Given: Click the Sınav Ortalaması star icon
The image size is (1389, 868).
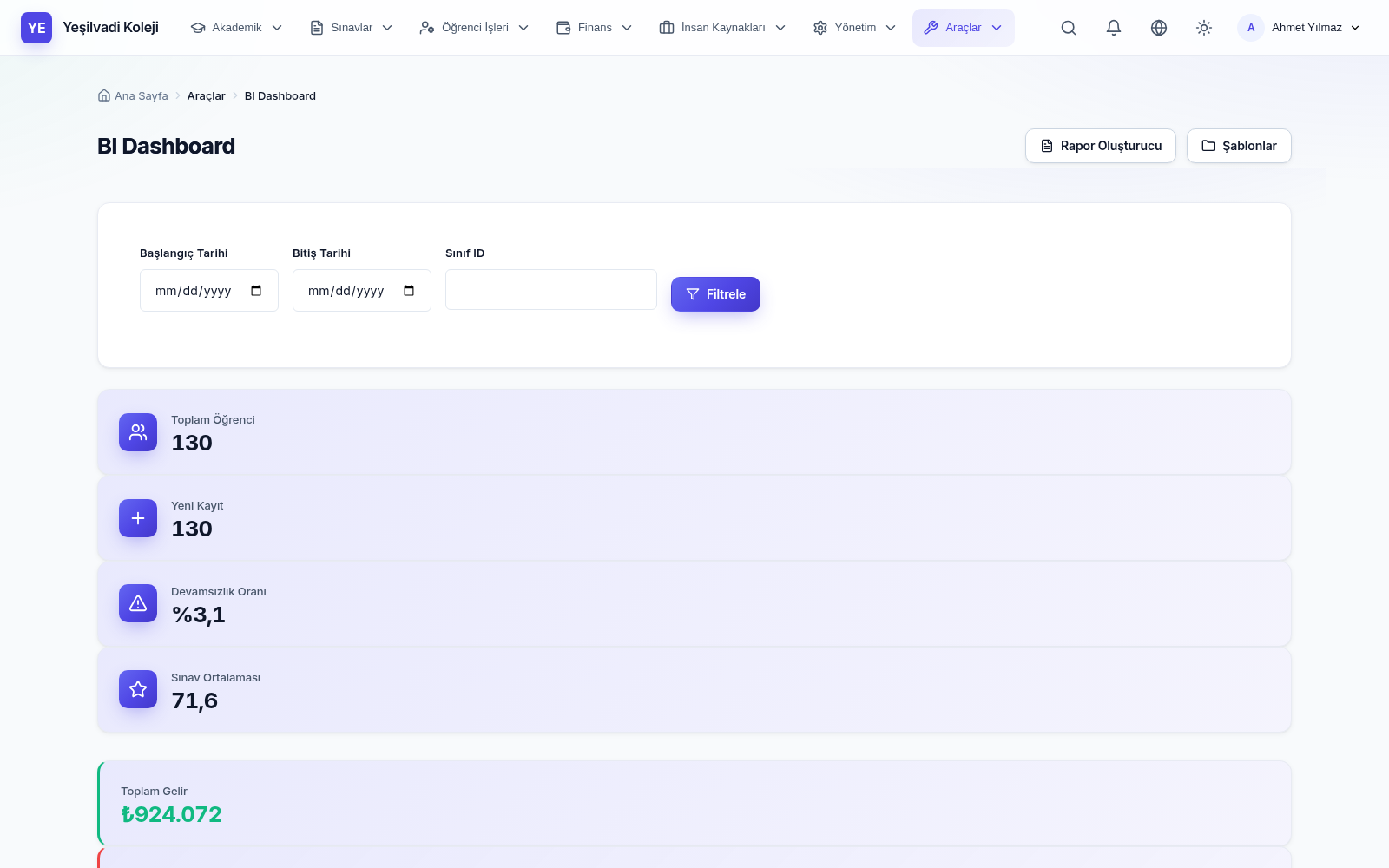Looking at the screenshot, I should (138, 689).
